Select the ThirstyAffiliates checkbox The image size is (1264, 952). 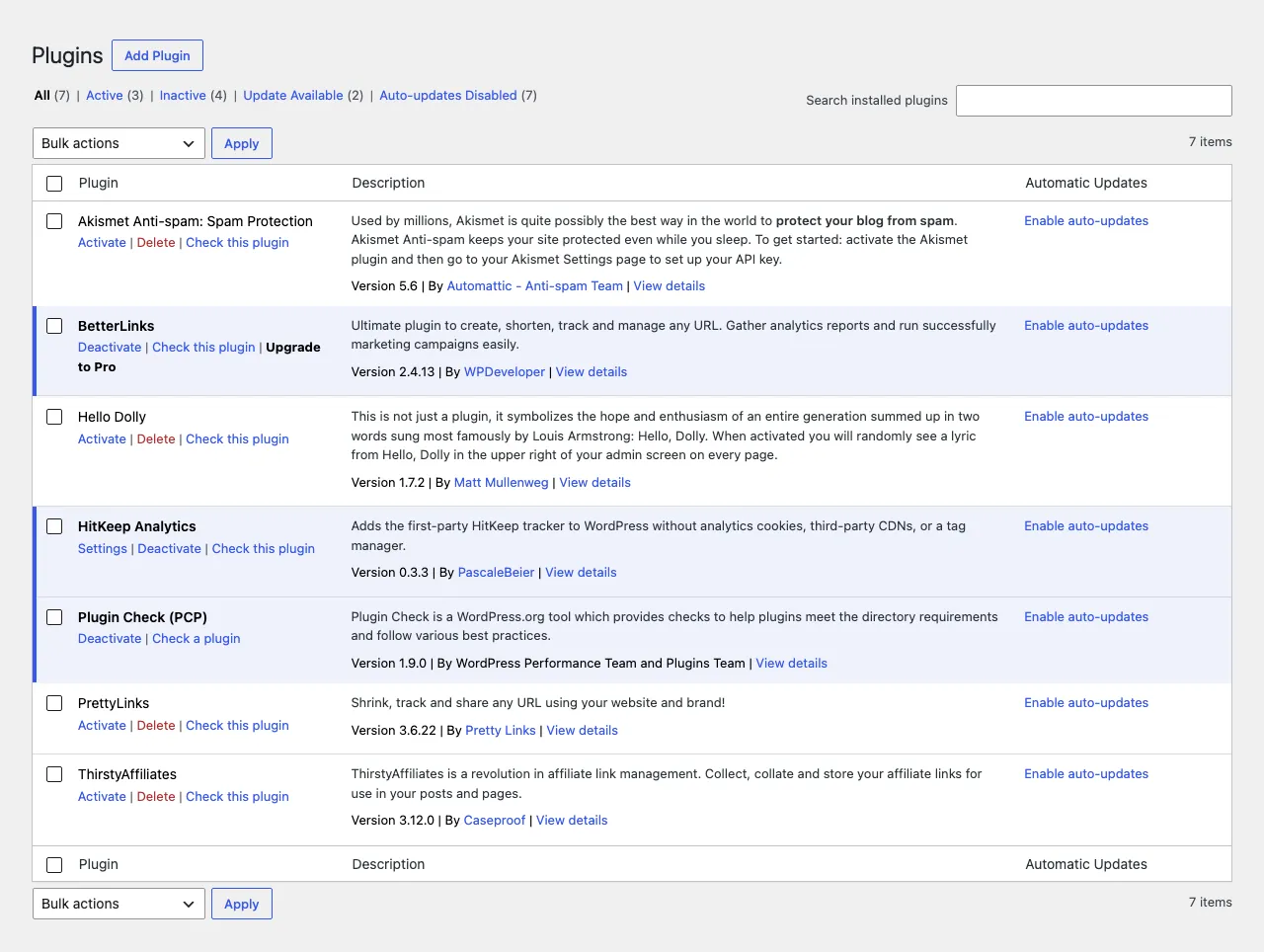54,774
